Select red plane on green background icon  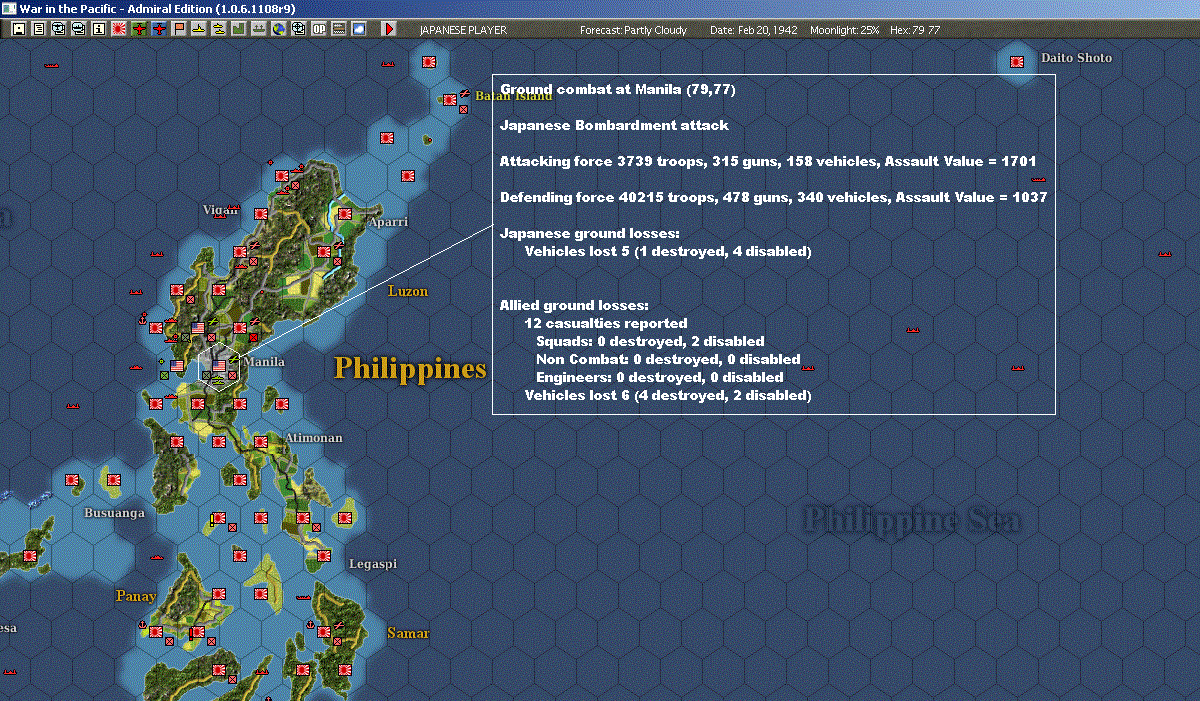139,29
